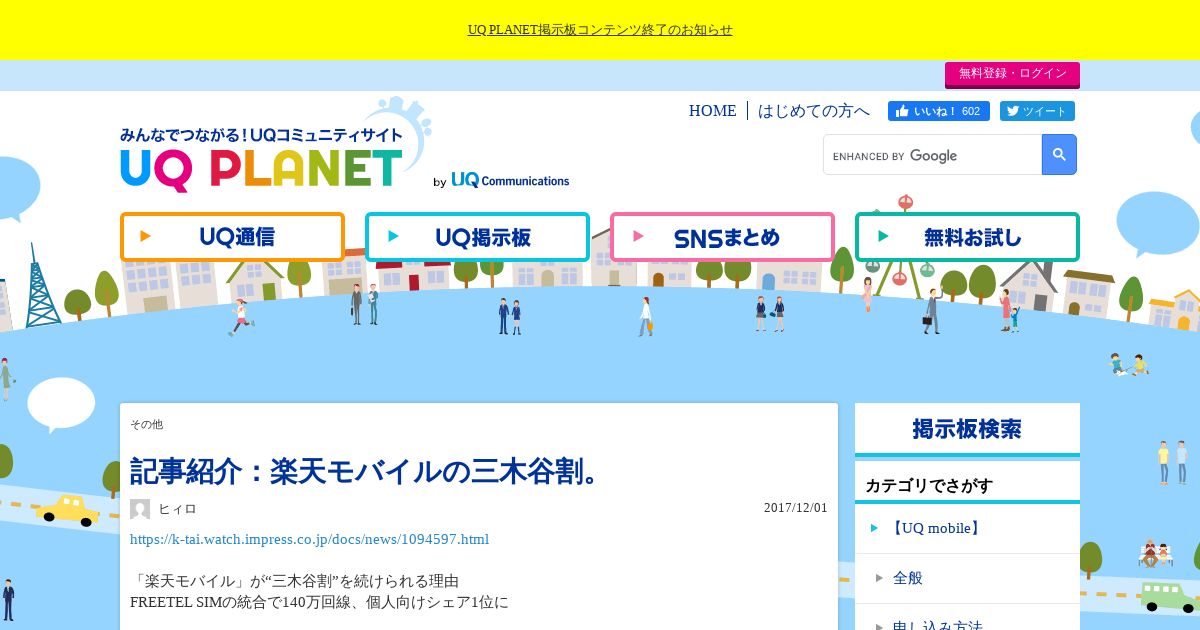Click the 掲示板検索 sidebar heading

coord(967,429)
